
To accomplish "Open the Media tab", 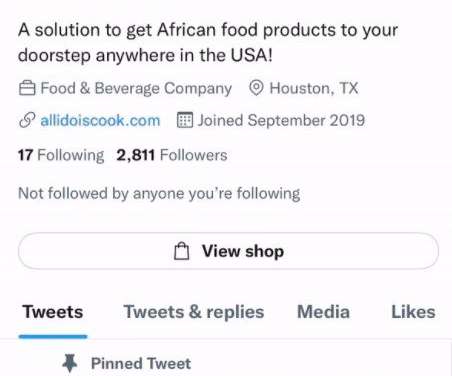I will (x=323, y=312).
